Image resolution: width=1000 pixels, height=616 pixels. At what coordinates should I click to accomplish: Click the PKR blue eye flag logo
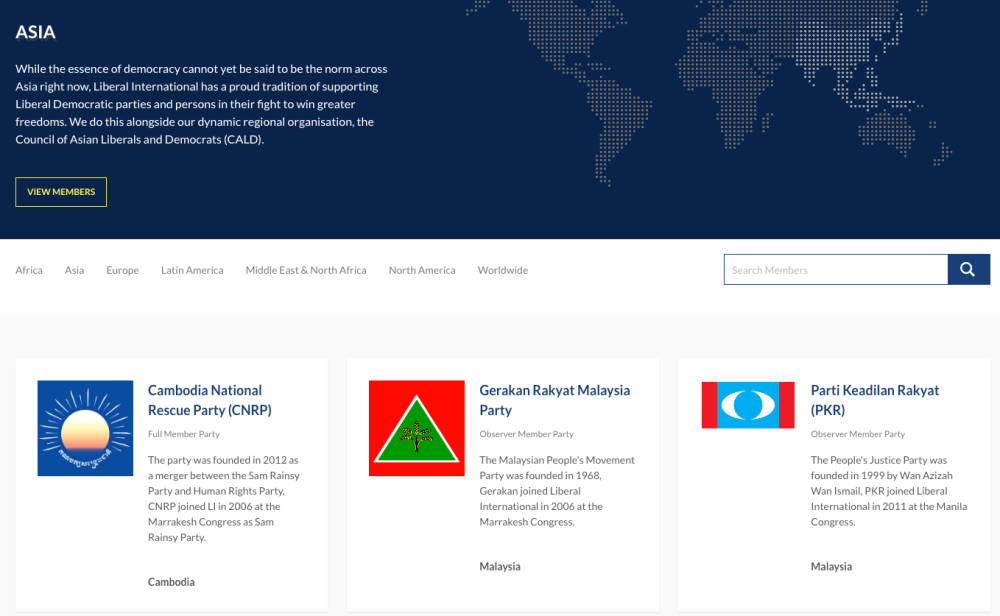[x=747, y=405]
